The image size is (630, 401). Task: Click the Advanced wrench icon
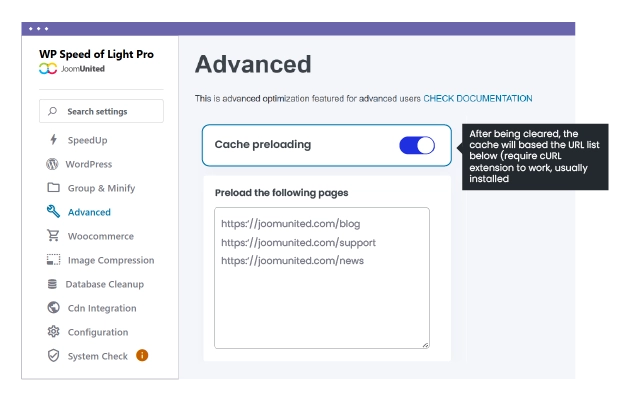53,211
